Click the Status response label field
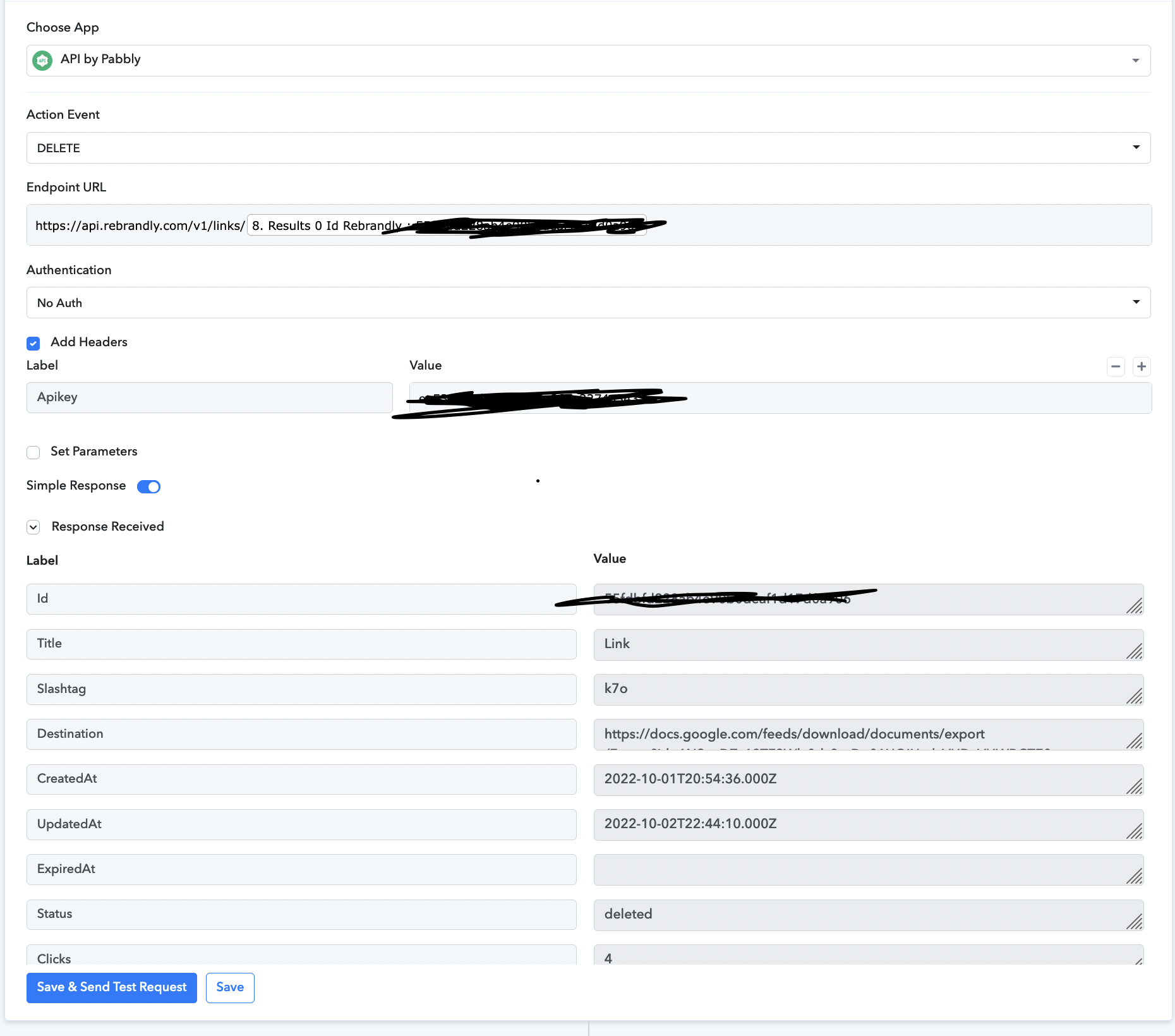This screenshot has width=1175, height=1036. tap(301, 914)
